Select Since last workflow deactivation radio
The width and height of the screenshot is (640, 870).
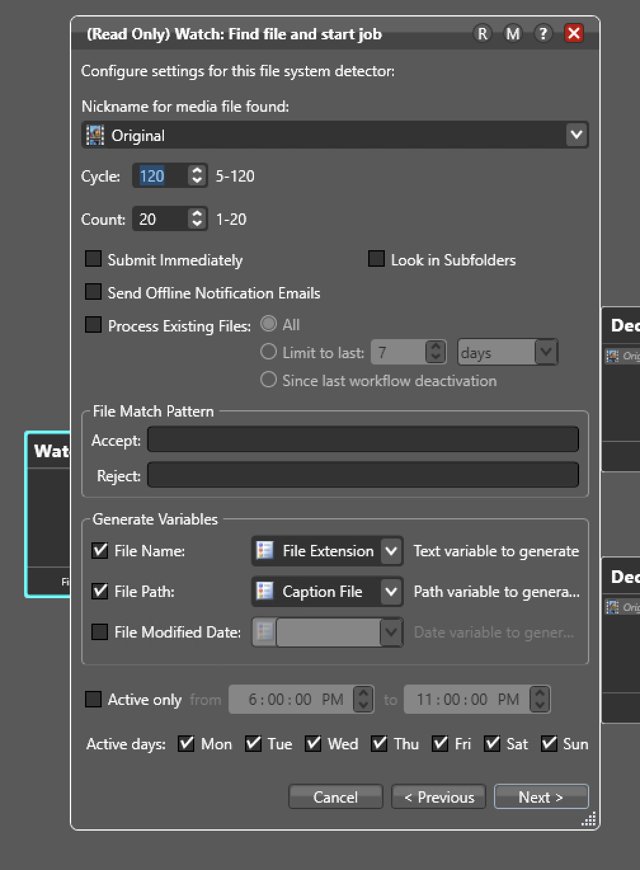coord(268,380)
